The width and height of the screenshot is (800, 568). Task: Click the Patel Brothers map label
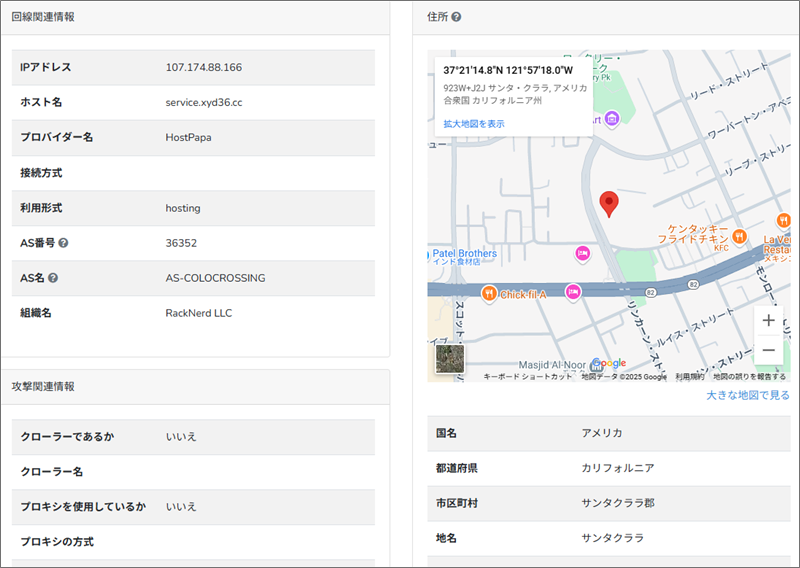(464, 256)
